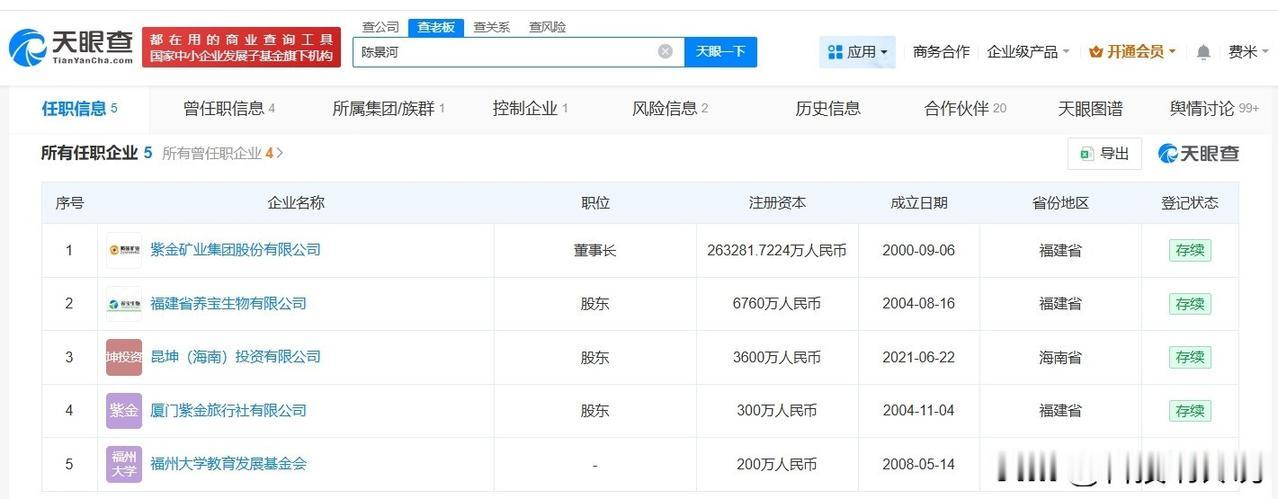This screenshot has width=1278, height=499.
Task: Click 存续 status tag for 福建省养宝生物
Action: [x=1190, y=304]
